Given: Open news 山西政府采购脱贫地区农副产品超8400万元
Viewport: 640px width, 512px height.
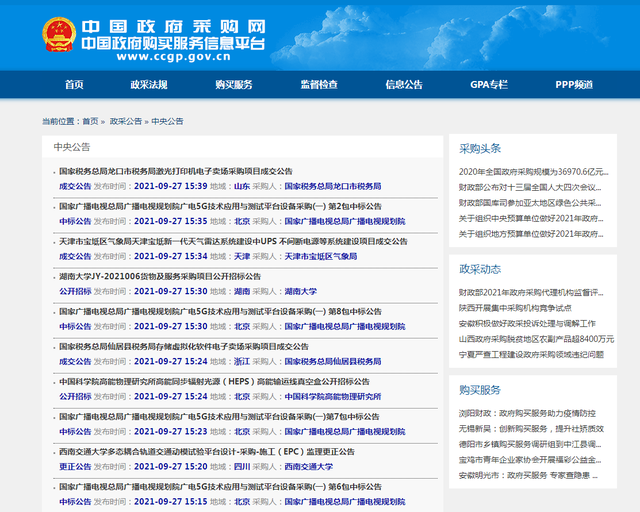Looking at the screenshot, I should [536, 339].
